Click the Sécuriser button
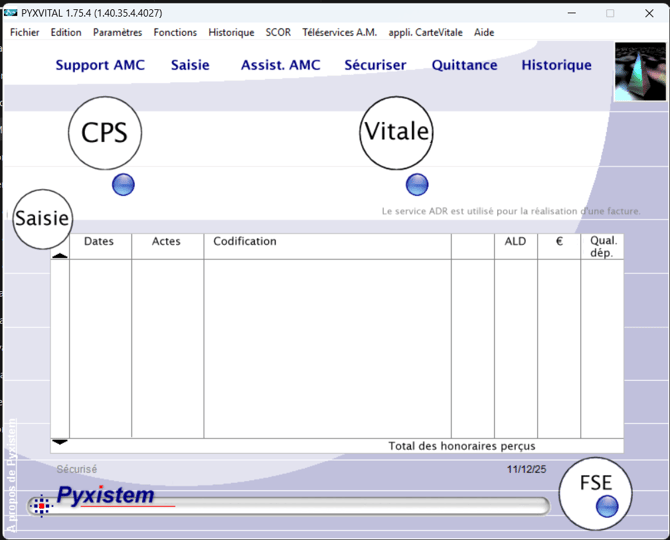Screen dimensions: 670x540 pyautogui.click(x=375, y=65)
